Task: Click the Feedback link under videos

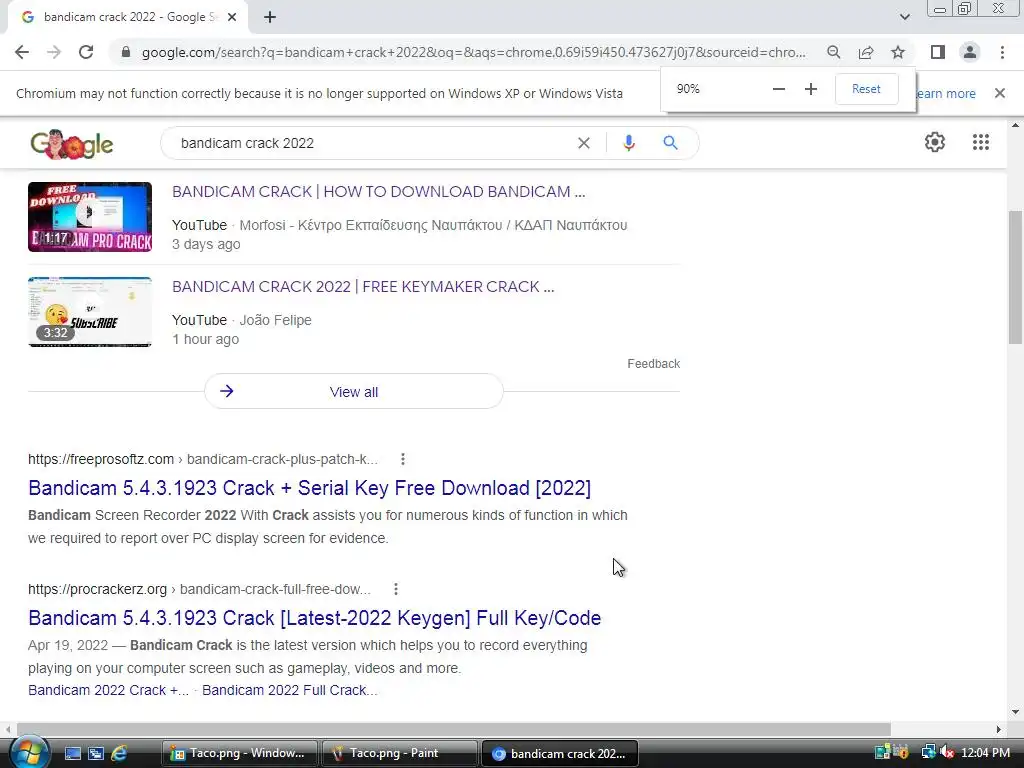Action: point(654,364)
